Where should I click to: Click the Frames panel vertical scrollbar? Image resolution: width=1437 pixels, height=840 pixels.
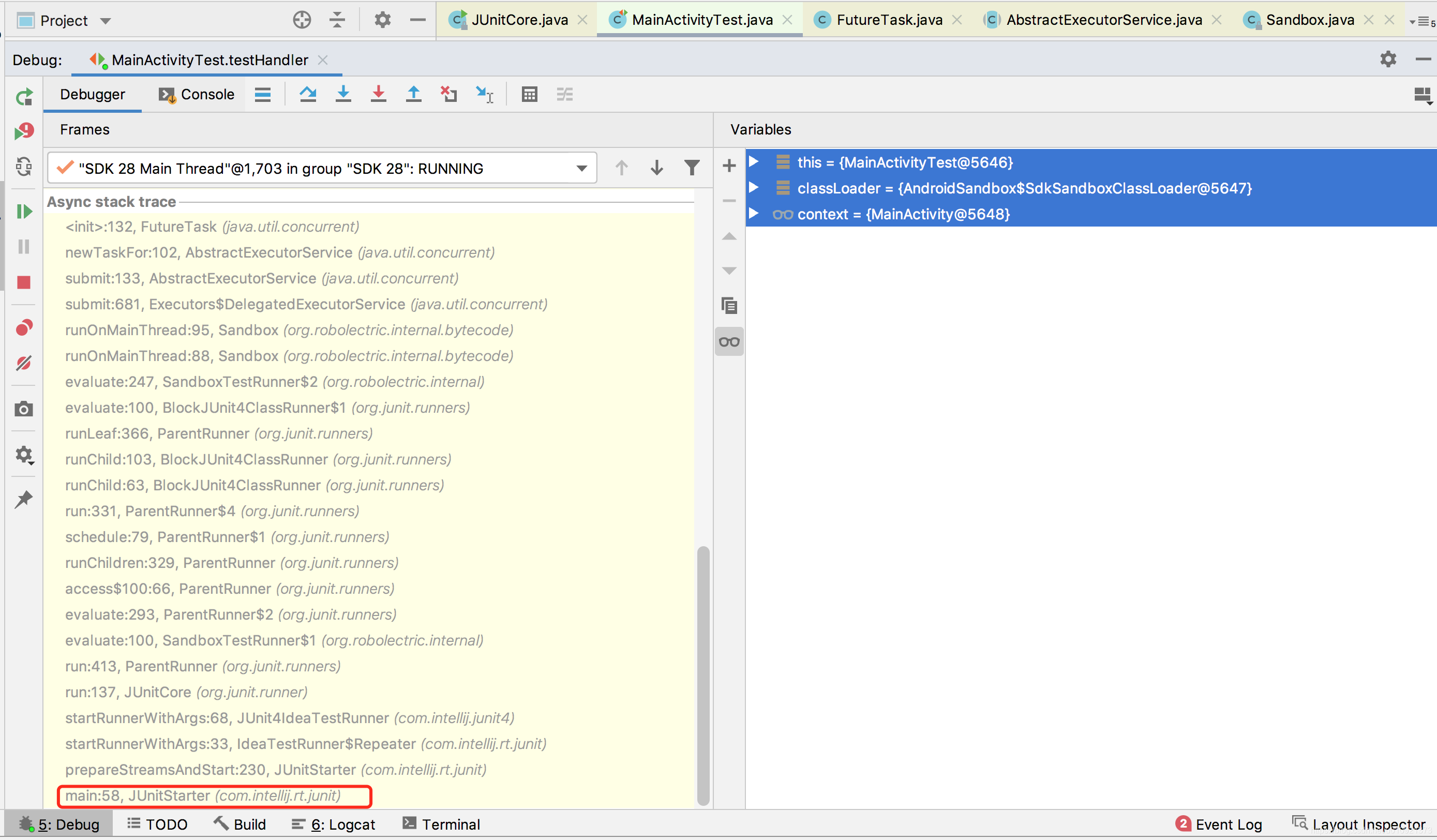pyautogui.click(x=703, y=673)
